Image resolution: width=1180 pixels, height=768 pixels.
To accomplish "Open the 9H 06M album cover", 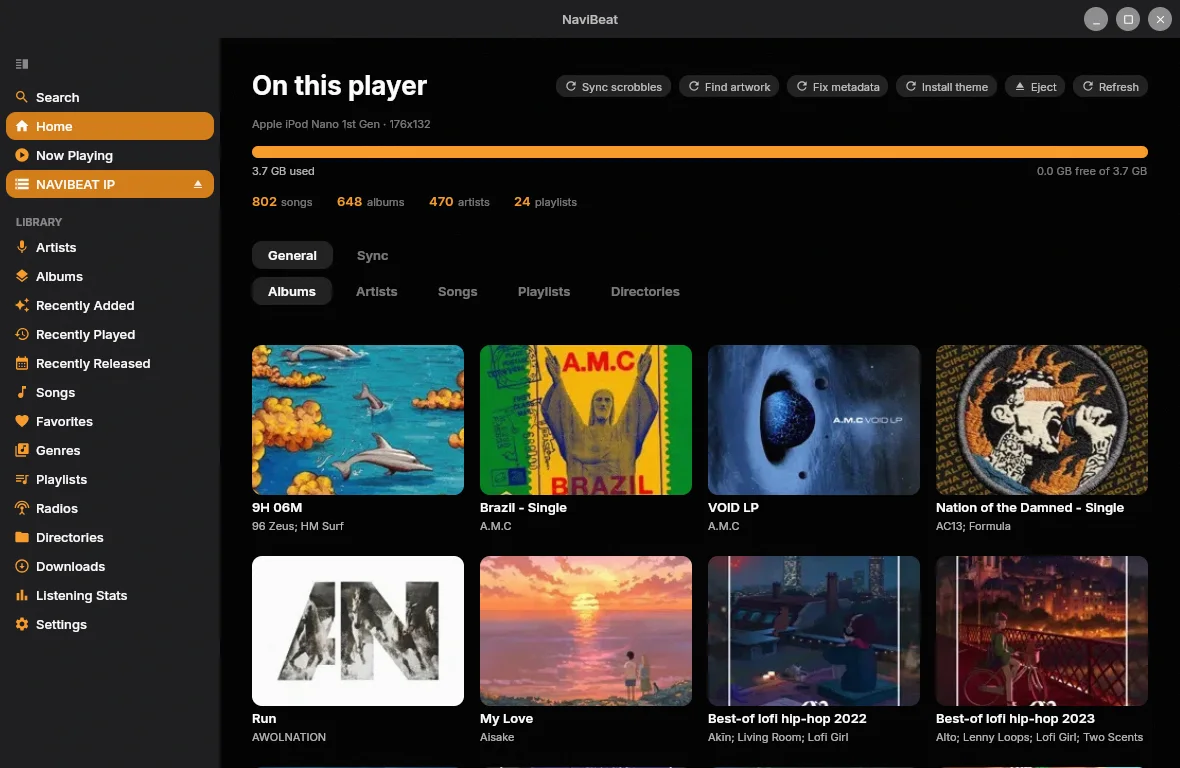I will click(358, 420).
